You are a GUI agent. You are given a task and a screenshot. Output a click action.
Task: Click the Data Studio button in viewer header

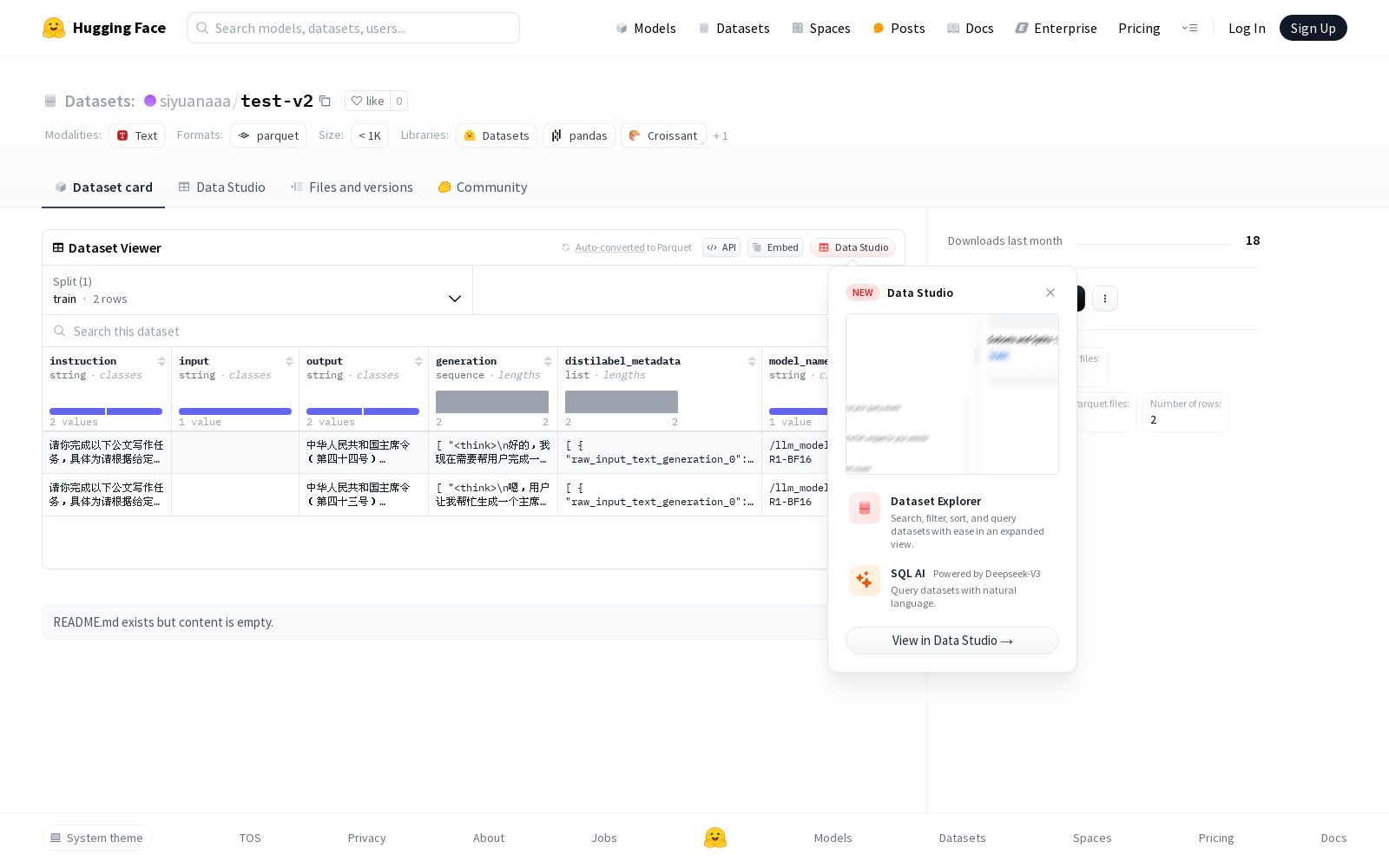pos(853,247)
